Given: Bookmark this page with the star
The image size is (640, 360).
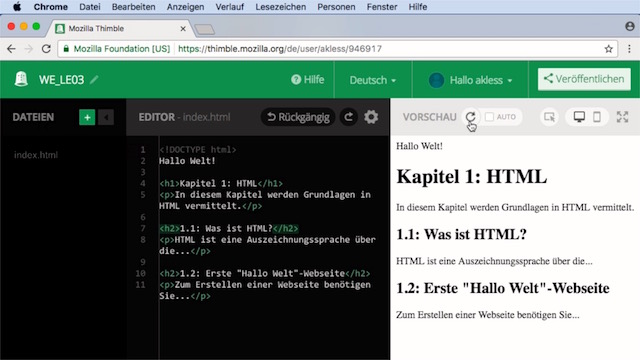Looking at the screenshot, I should point(609,49).
